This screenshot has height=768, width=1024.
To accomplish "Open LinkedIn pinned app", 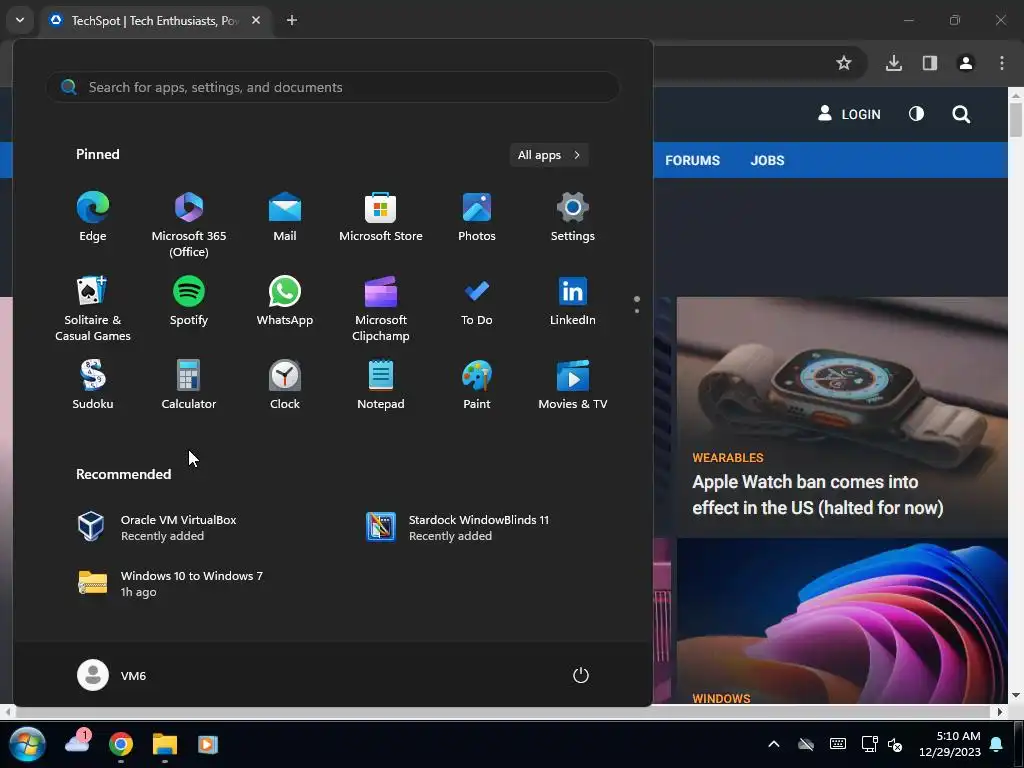I will point(573,301).
